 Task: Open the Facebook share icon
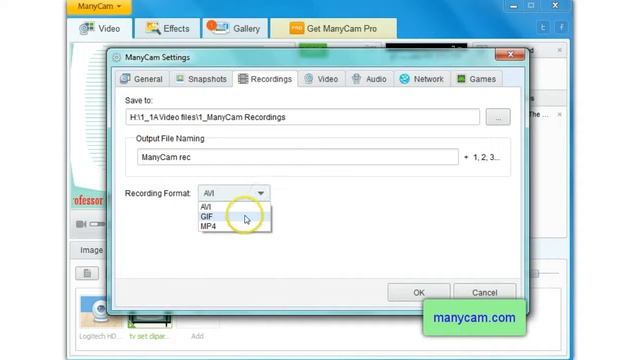click(562, 28)
